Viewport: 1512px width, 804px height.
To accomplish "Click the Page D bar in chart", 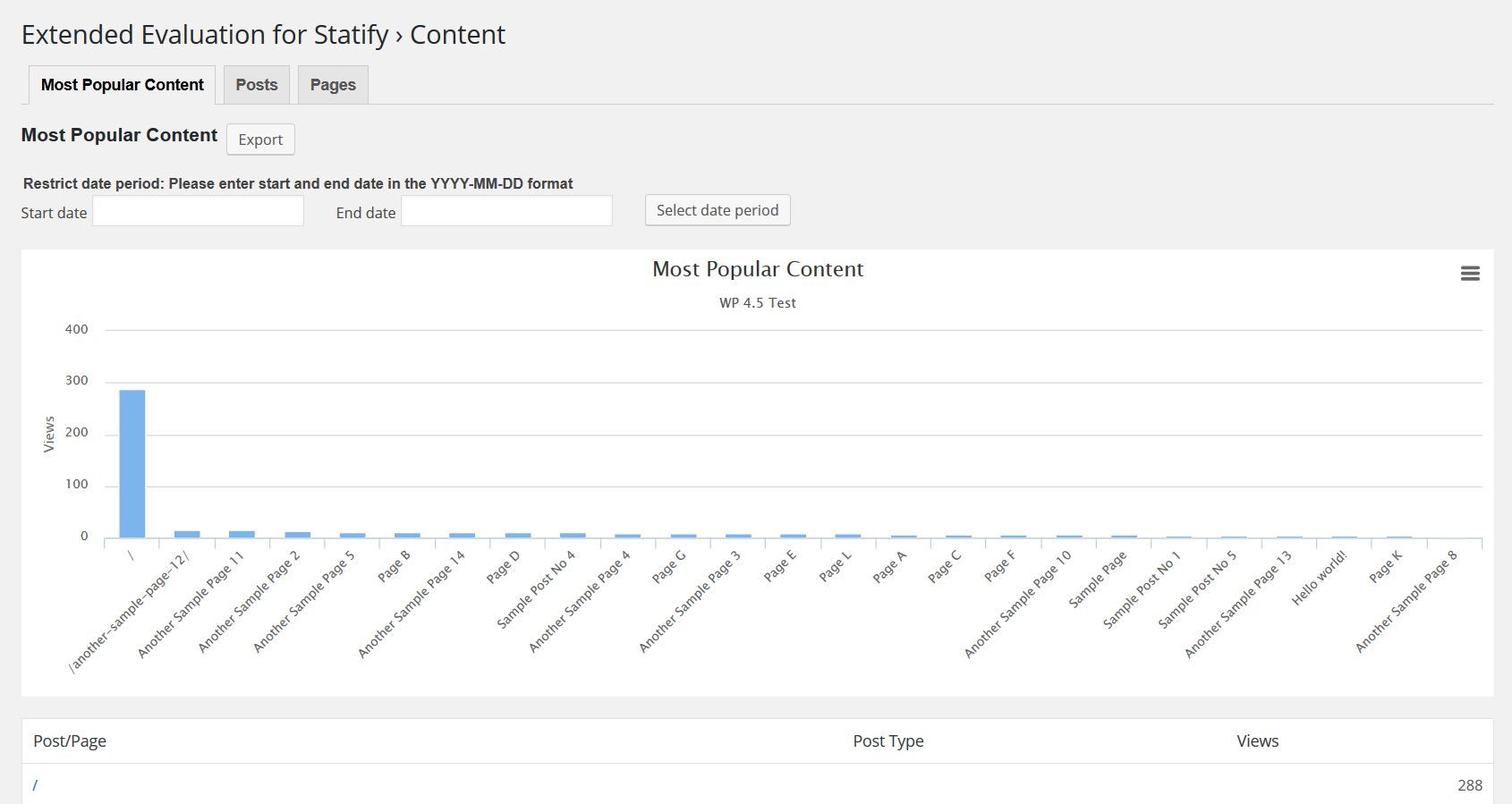I will pos(518,535).
